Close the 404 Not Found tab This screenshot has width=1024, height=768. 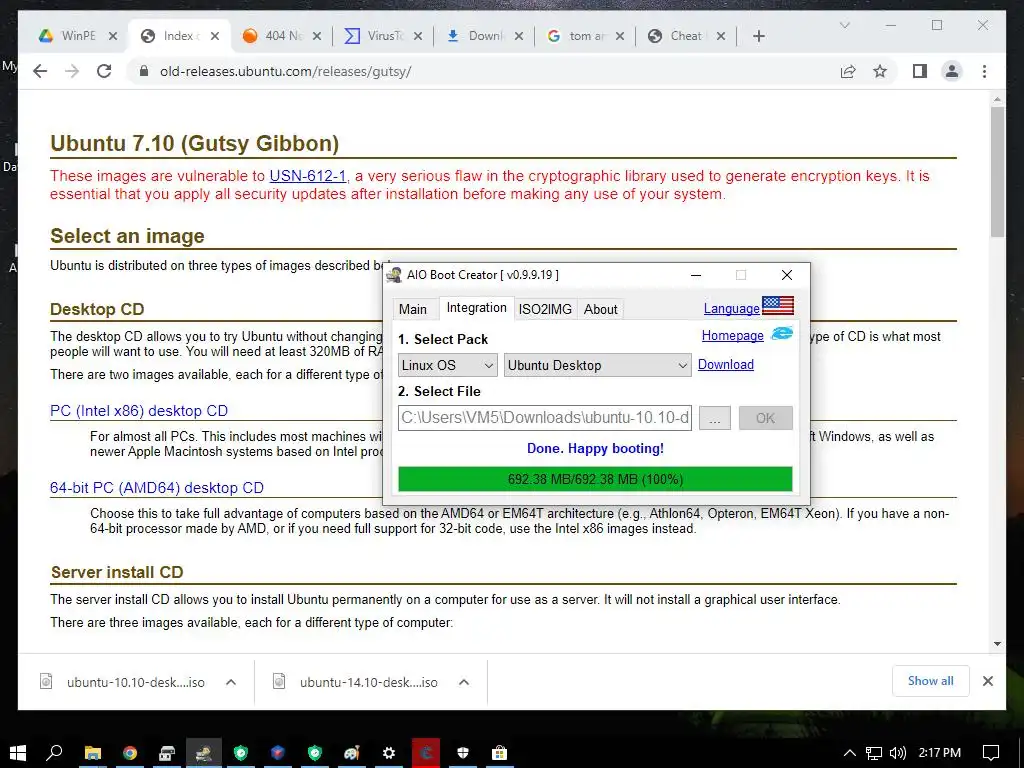click(317, 36)
